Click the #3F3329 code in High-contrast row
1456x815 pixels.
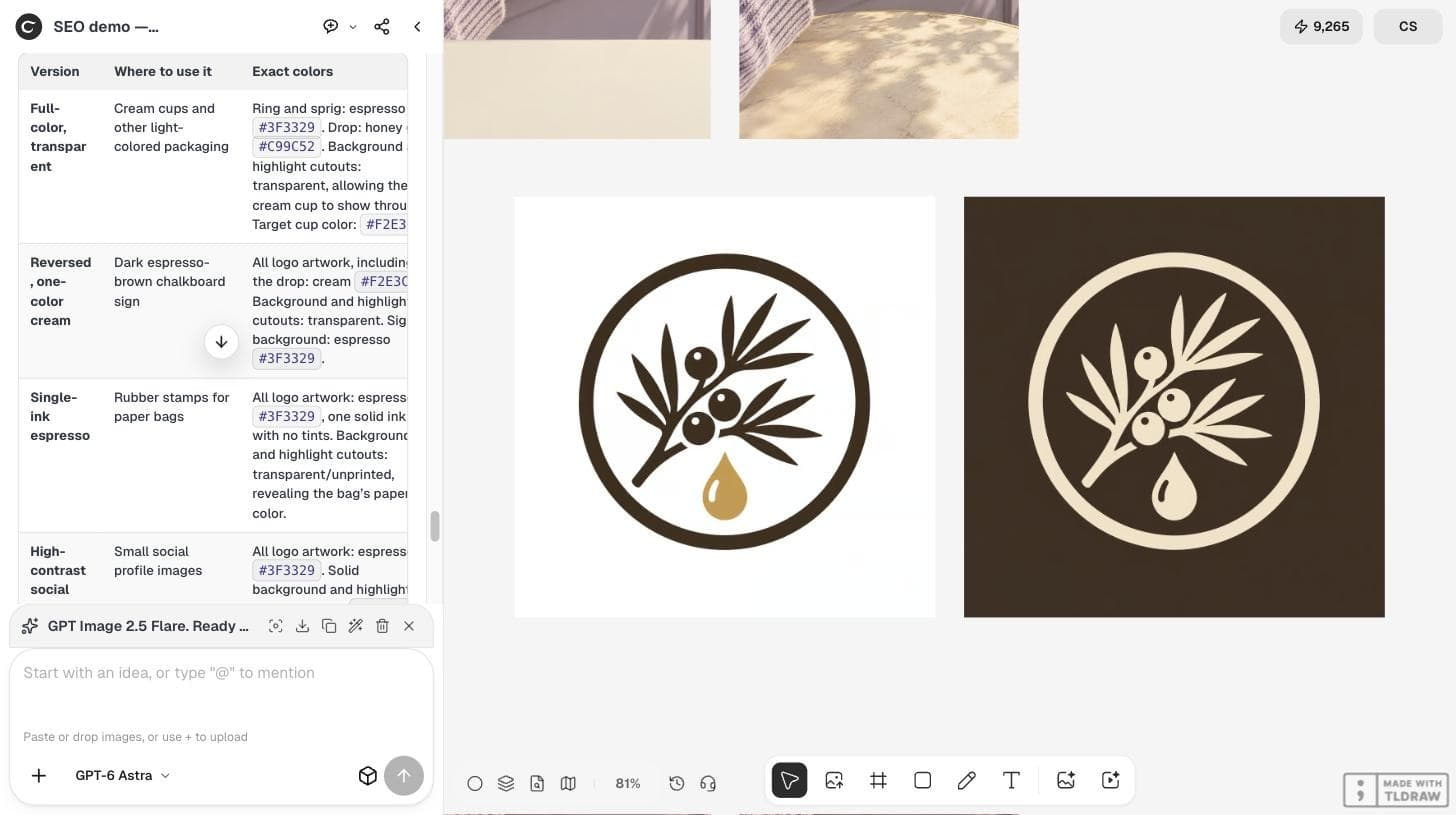(287, 571)
